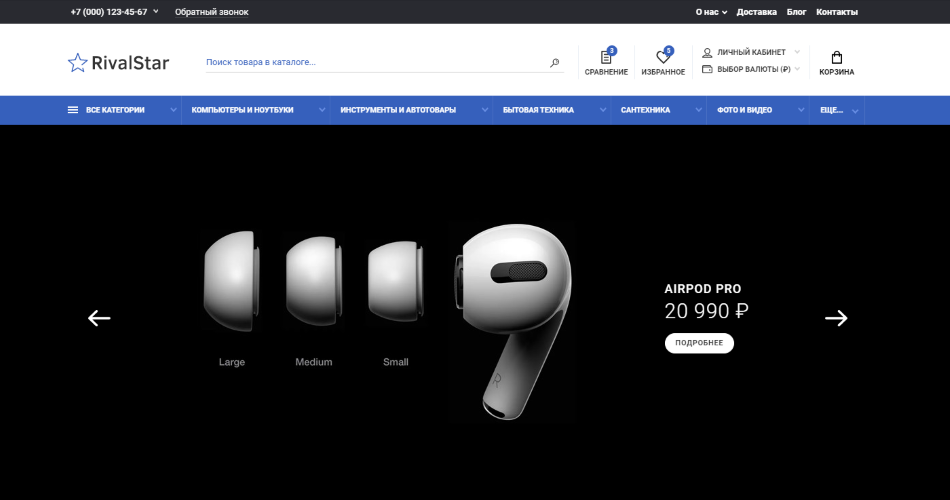The image size is (950, 500).
Task: Open the Сантехника category
Action: (x=645, y=110)
